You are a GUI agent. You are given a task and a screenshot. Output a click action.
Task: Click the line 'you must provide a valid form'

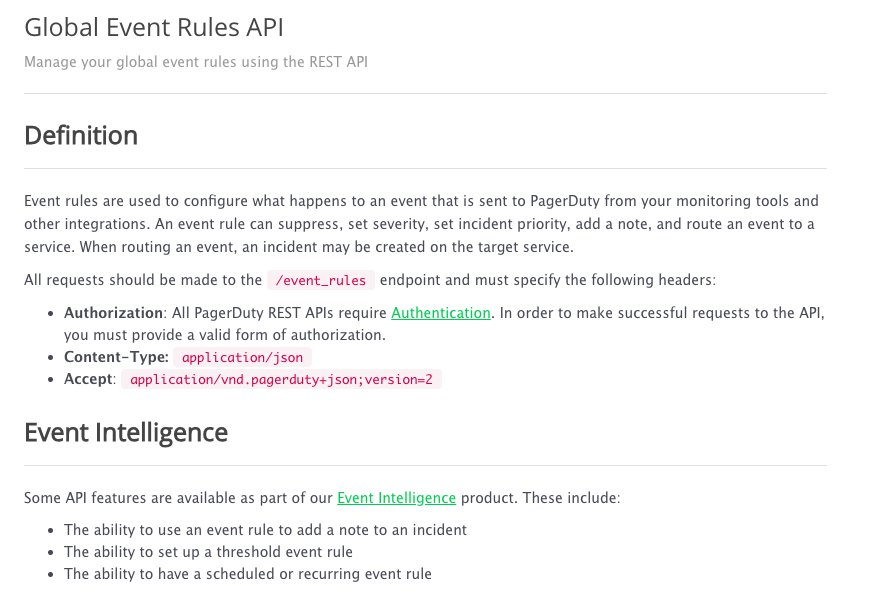(x=224, y=335)
